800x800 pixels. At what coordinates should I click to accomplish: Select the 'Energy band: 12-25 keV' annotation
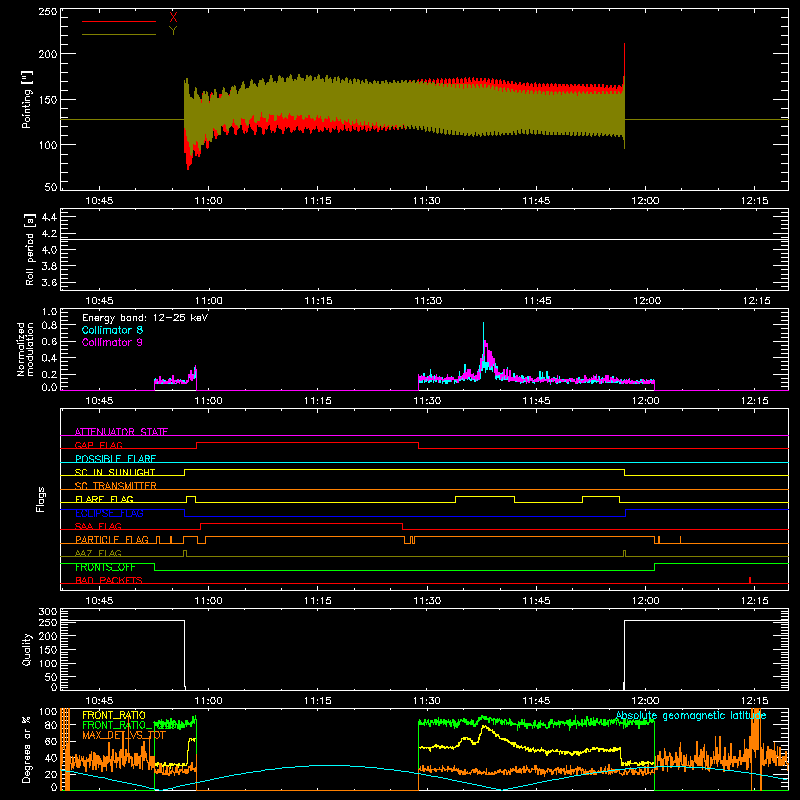145,318
